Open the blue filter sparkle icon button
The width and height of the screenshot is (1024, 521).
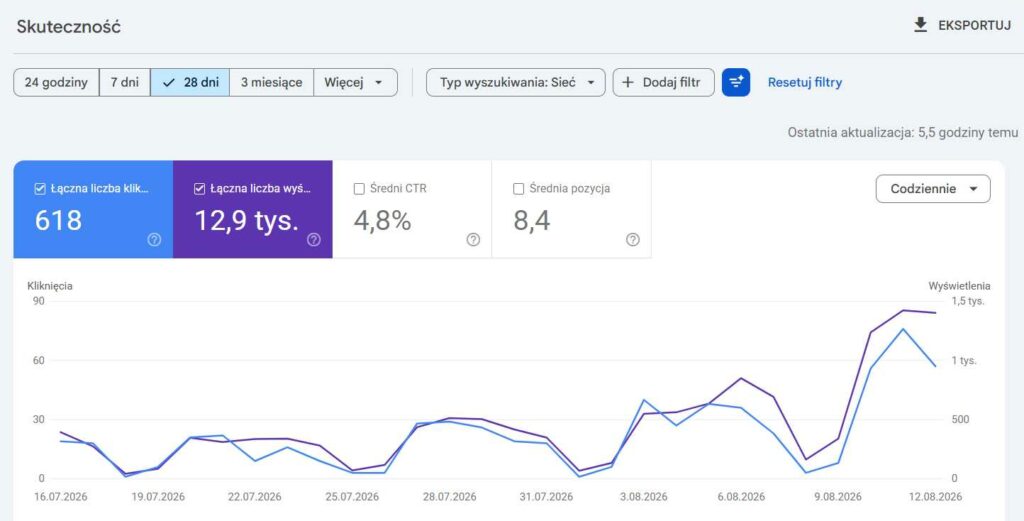(736, 82)
